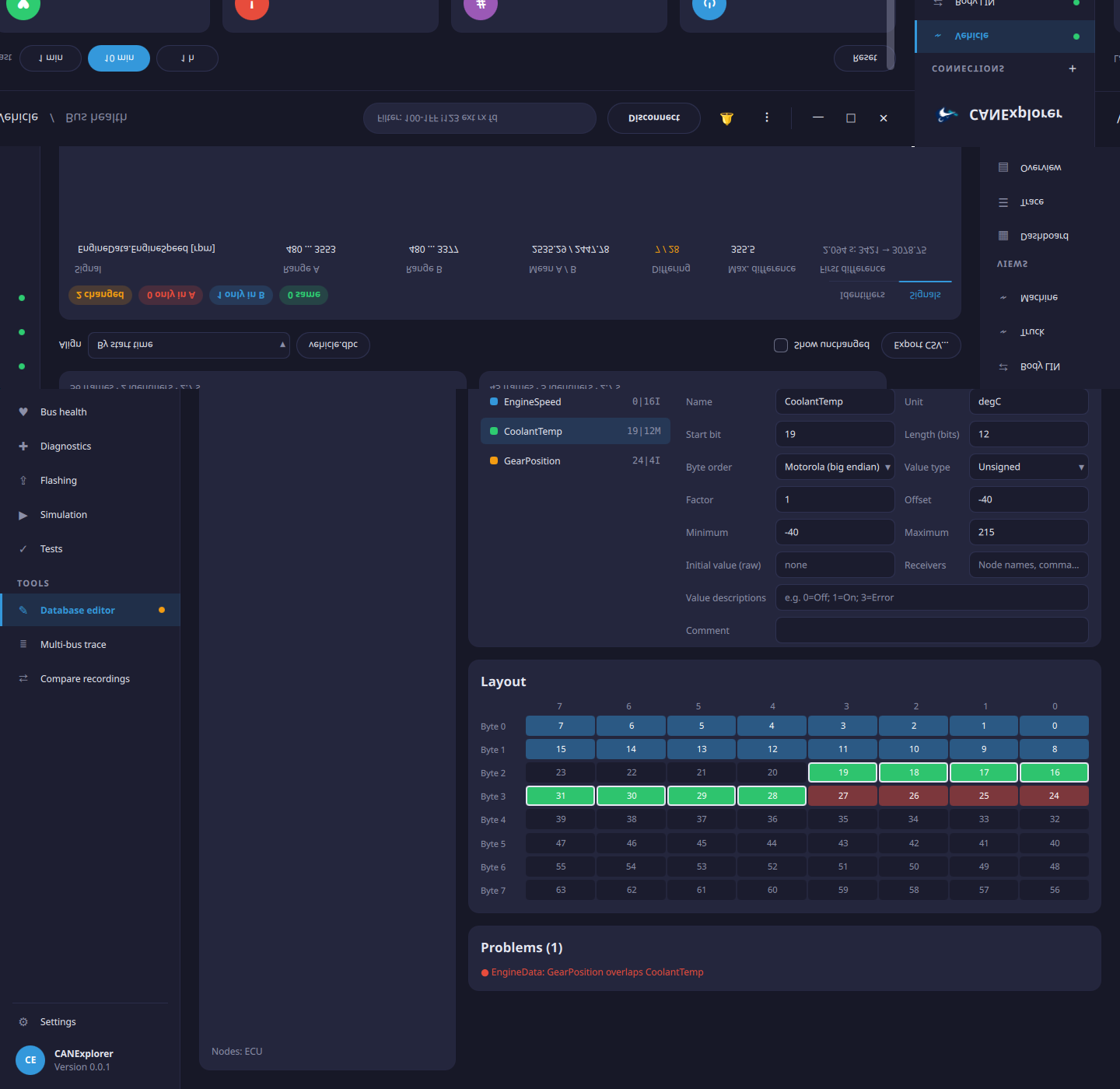Image resolution: width=1120 pixels, height=1089 pixels.
Task: Open the Value type Unsigned dropdown
Action: point(1028,467)
